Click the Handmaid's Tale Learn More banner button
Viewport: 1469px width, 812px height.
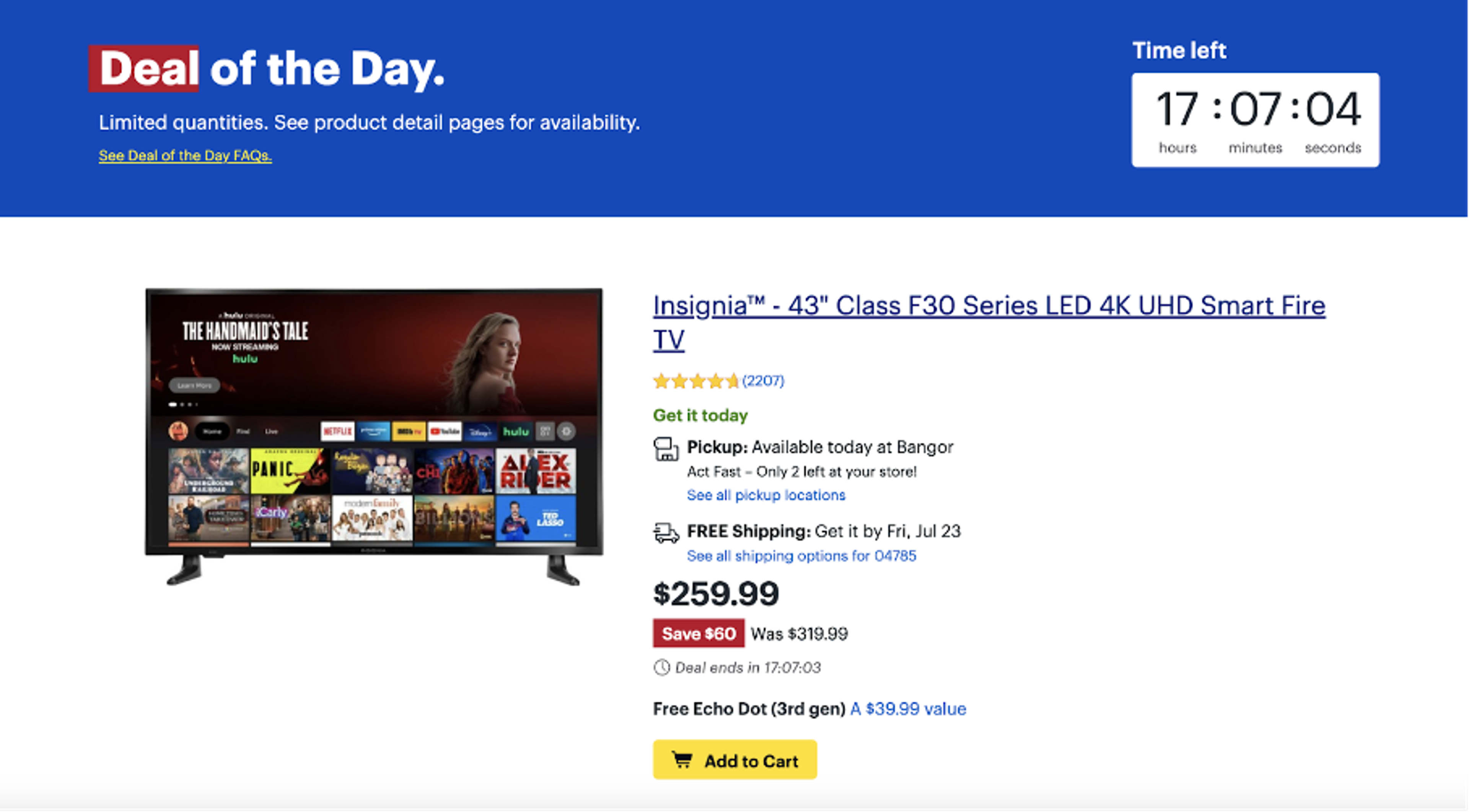(x=195, y=386)
